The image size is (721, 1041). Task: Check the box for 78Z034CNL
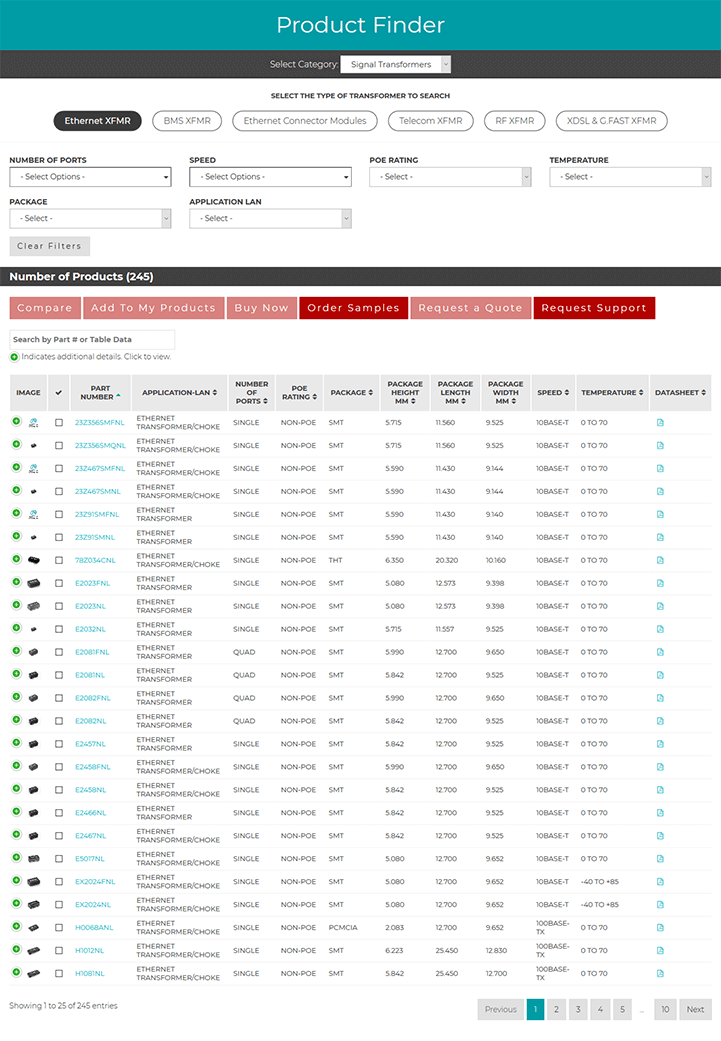pos(59,560)
